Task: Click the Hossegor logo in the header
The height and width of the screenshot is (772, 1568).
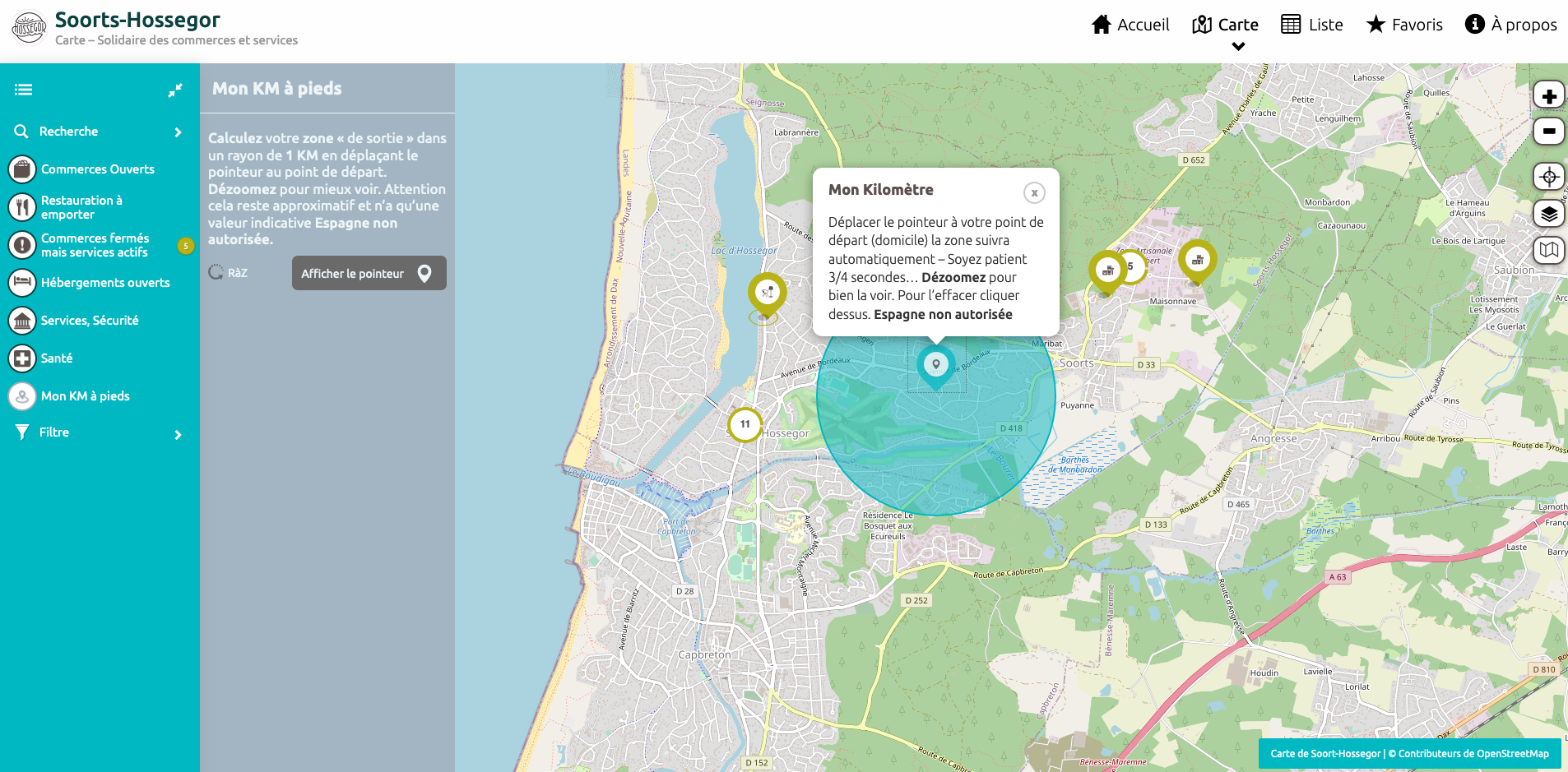Action: (30, 27)
